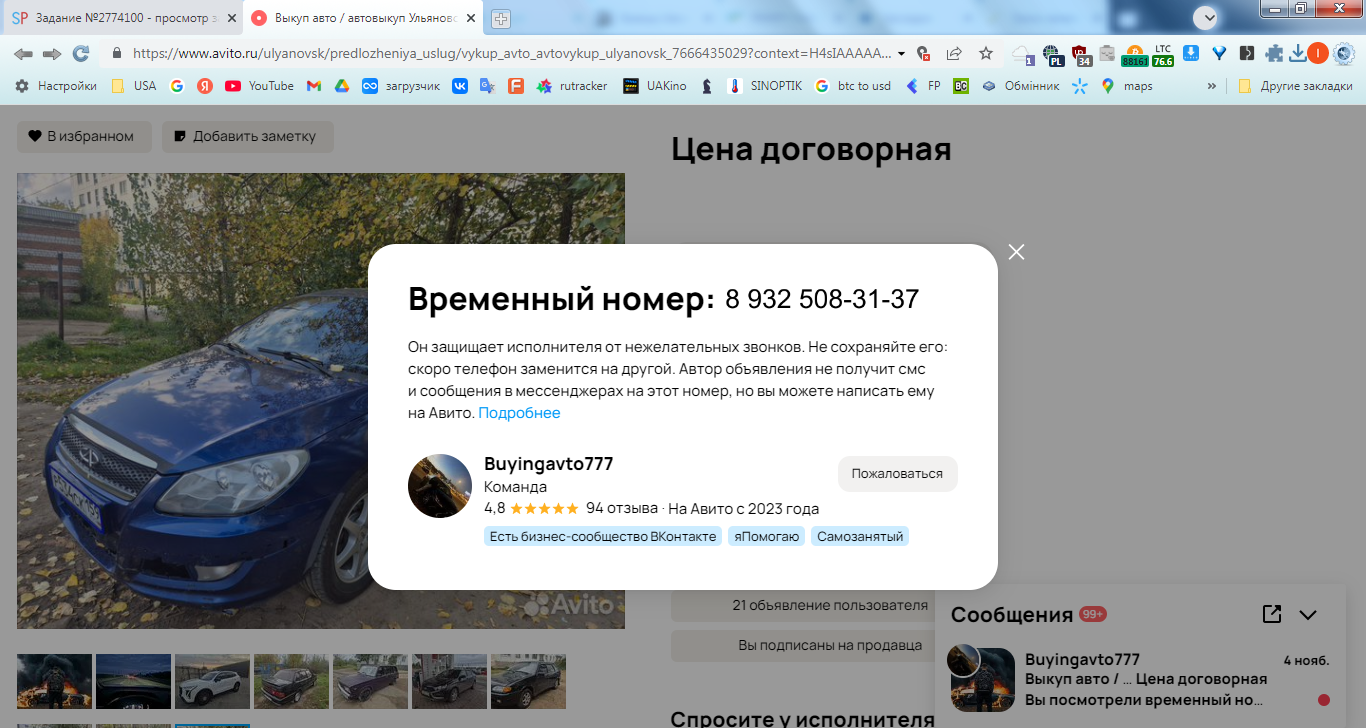Close the temporary number popup
Image resolution: width=1366 pixels, height=728 pixels.
pos(1016,252)
